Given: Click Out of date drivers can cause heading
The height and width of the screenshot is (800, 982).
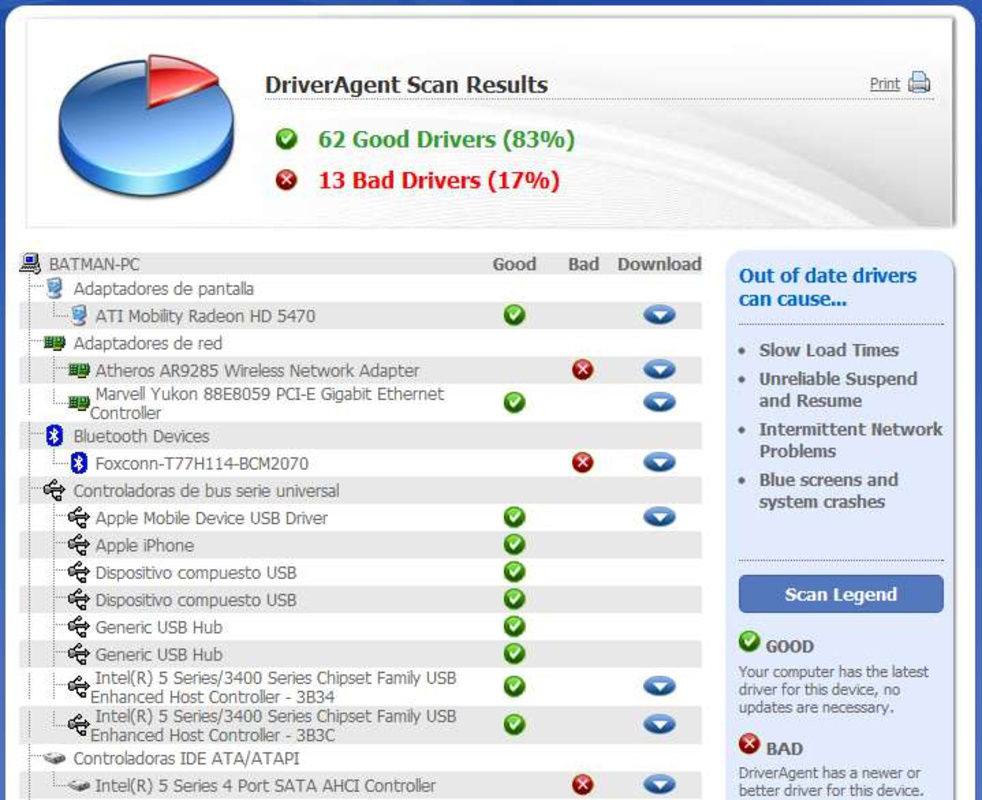Looking at the screenshot, I should [827, 287].
